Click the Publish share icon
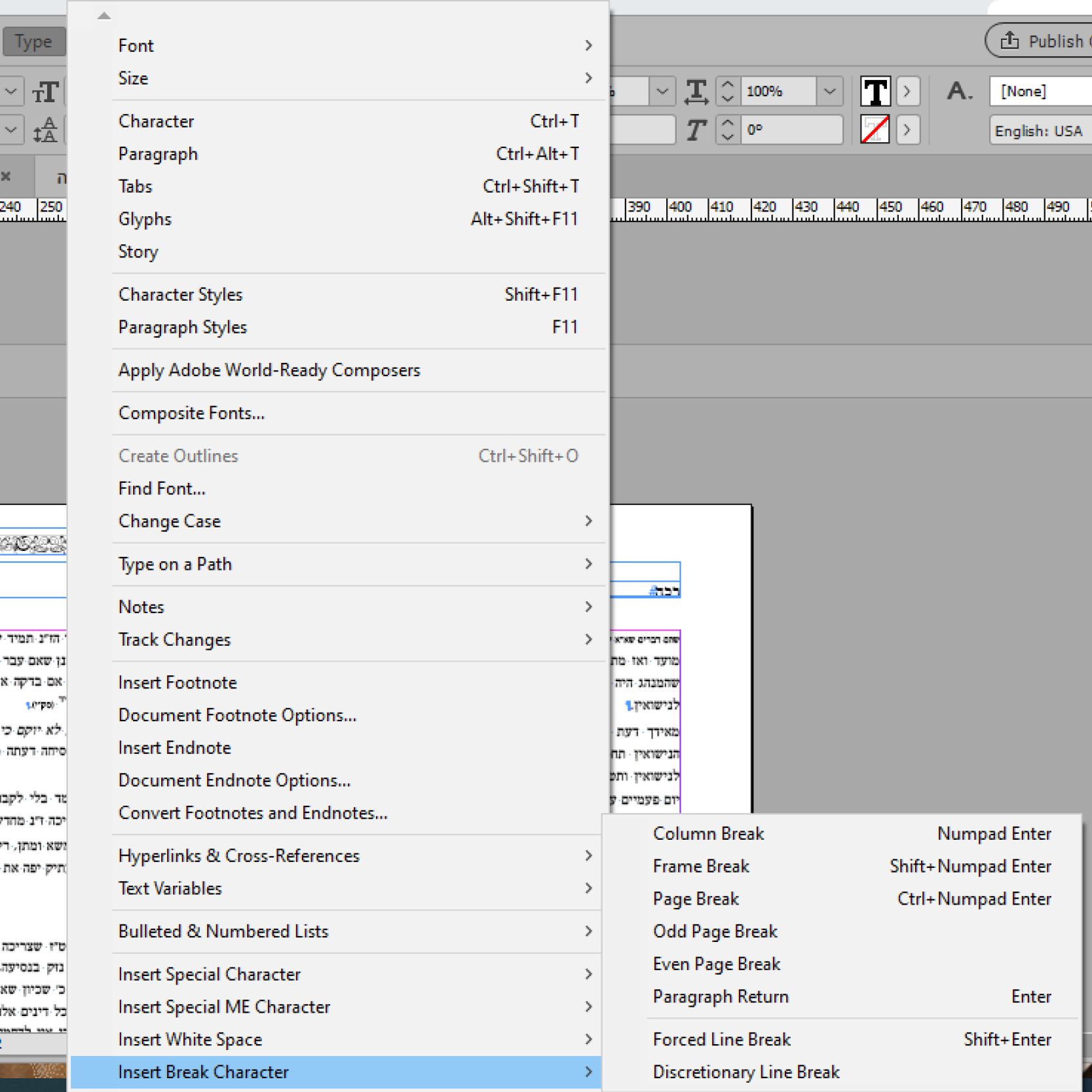Screen dimensions: 1092x1092 [x=1009, y=41]
